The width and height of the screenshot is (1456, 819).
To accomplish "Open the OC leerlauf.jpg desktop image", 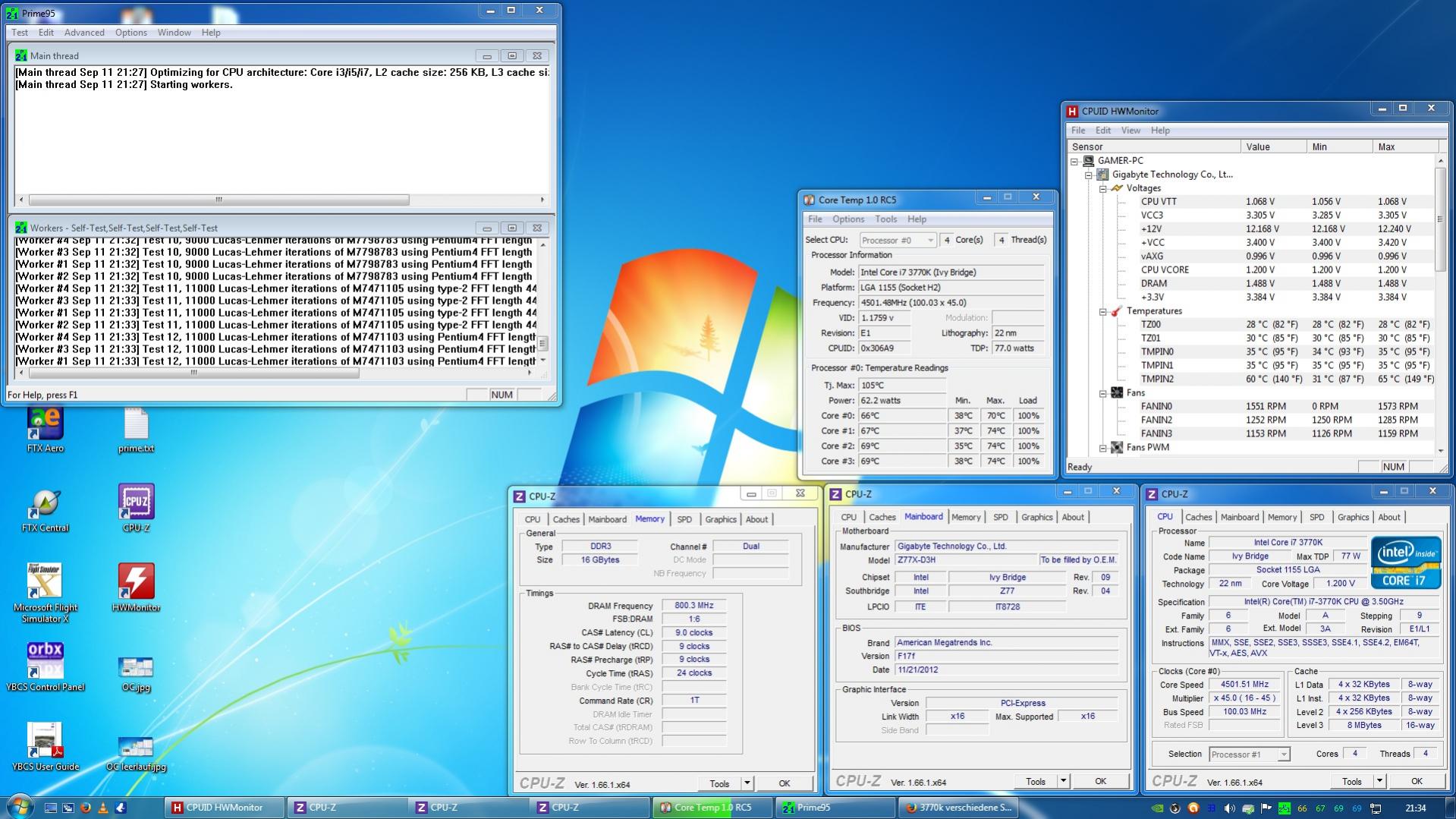I will [x=137, y=753].
